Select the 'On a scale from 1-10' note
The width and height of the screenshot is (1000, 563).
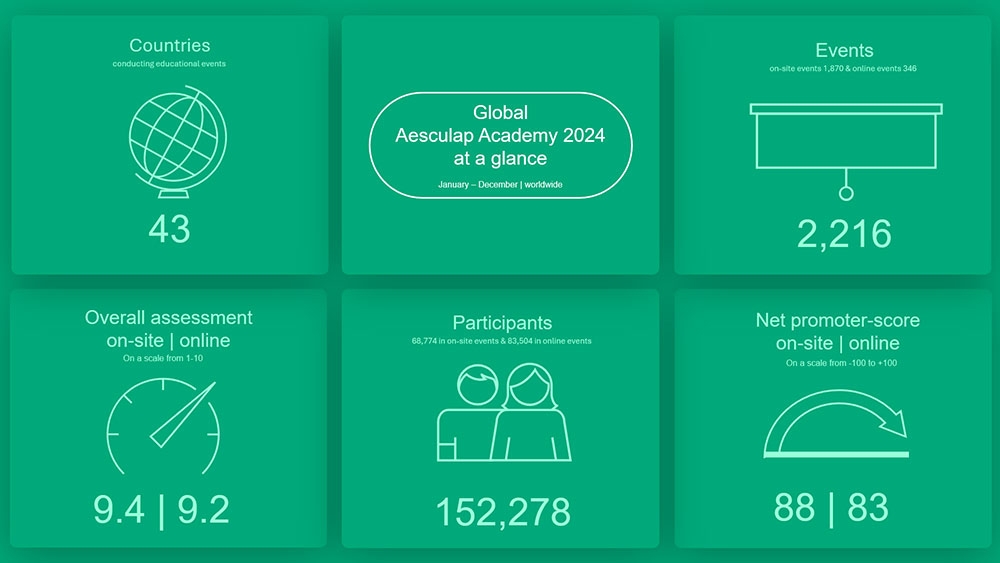coord(163,358)
